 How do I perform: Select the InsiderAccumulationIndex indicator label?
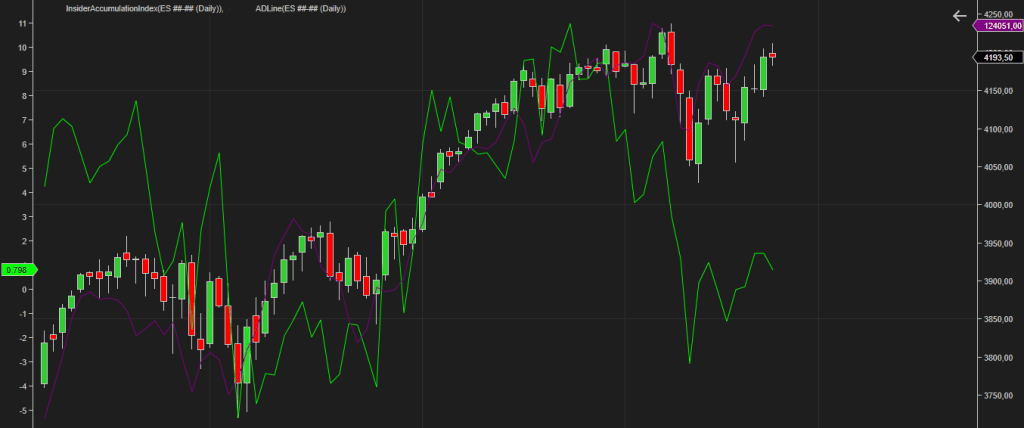(x=145, y=8)
